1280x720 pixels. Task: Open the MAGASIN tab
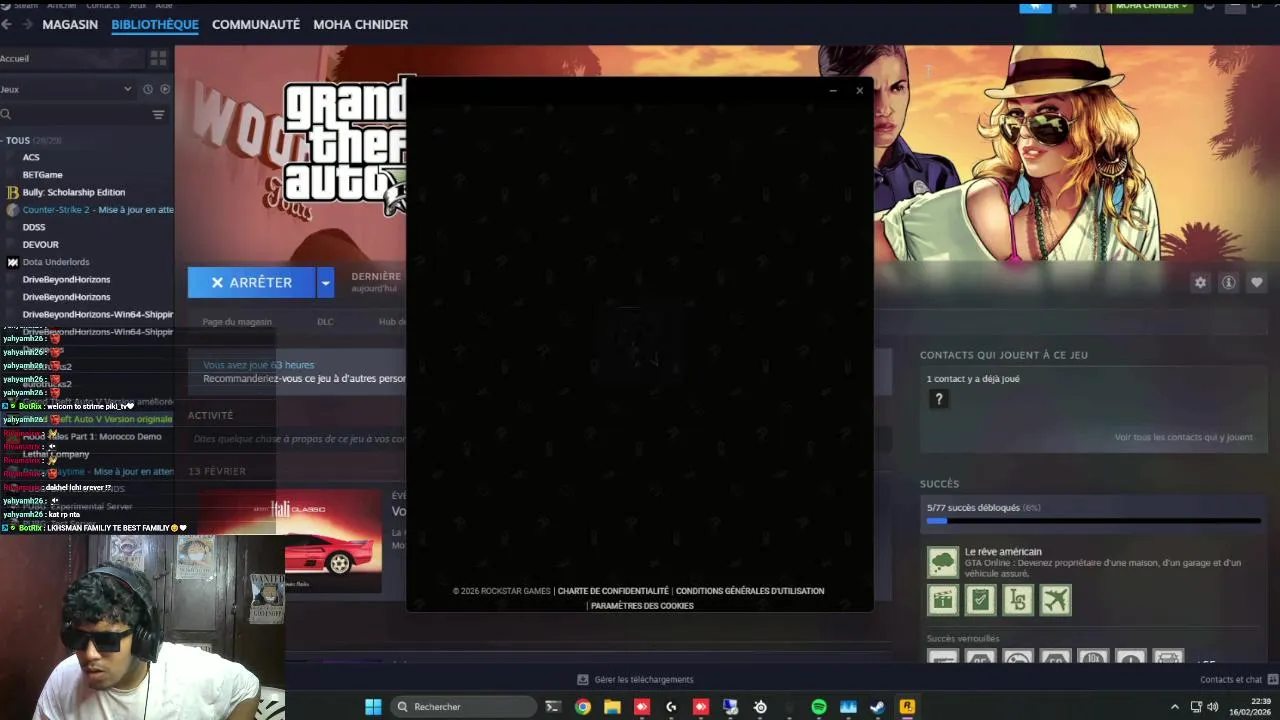tap(70, 24)
